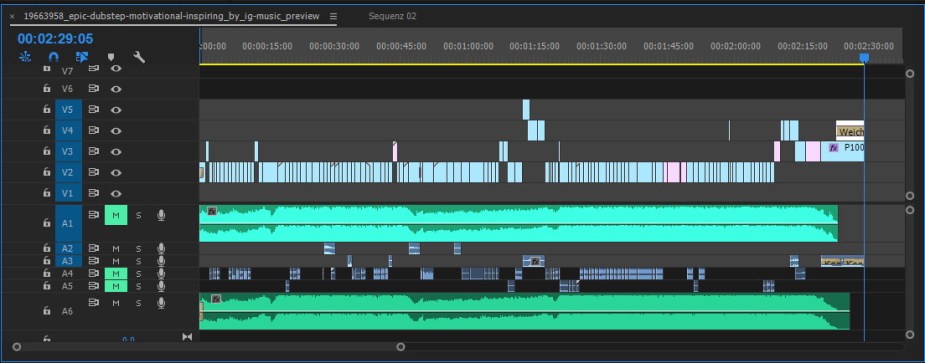Toggle track targeting for V2
The width and height of the screenshot is (925, 363).
pos(68,172)
